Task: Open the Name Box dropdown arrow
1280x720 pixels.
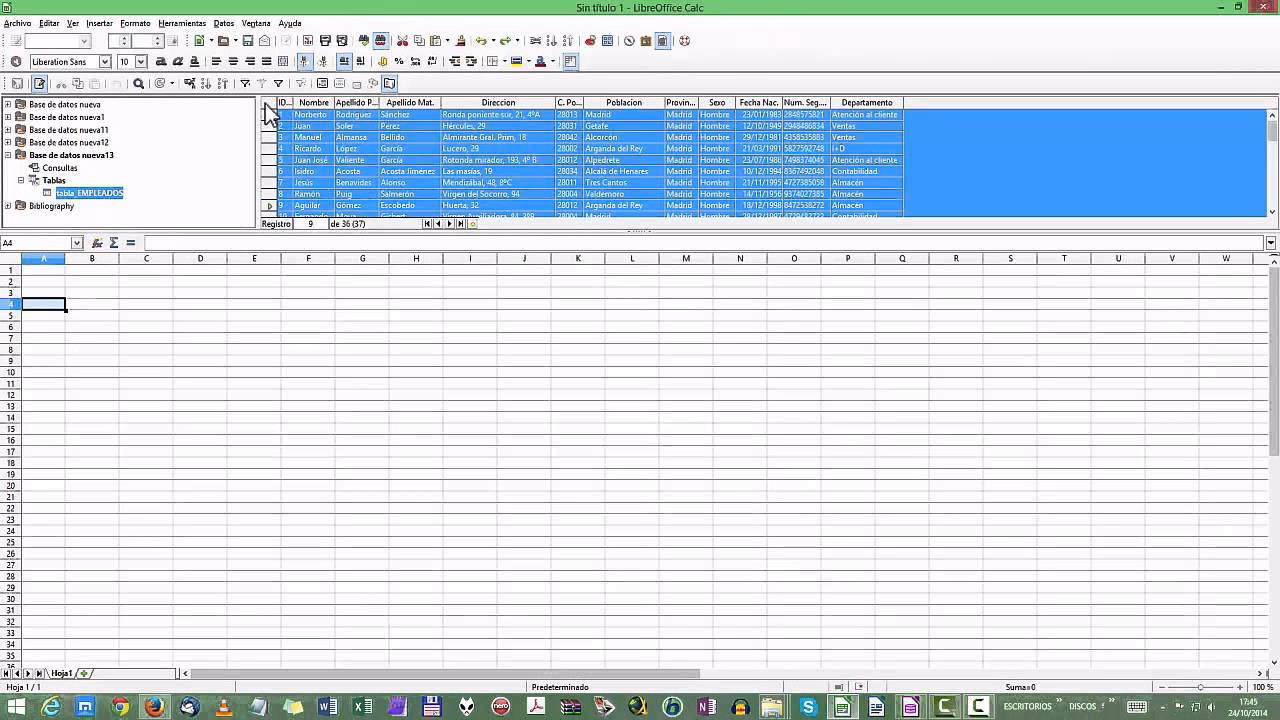Action: click(x=77, y=243)
